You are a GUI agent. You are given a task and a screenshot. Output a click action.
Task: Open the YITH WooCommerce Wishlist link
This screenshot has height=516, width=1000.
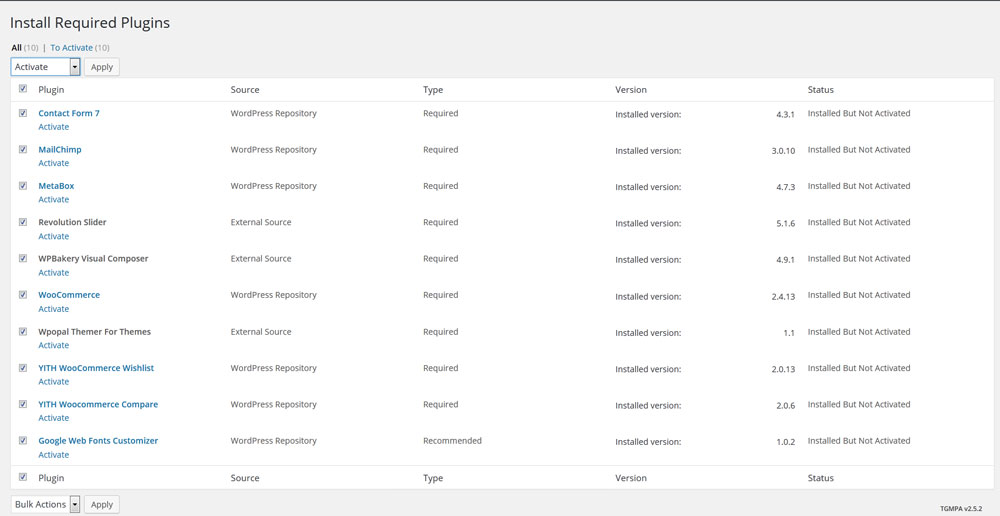[96, 368]
